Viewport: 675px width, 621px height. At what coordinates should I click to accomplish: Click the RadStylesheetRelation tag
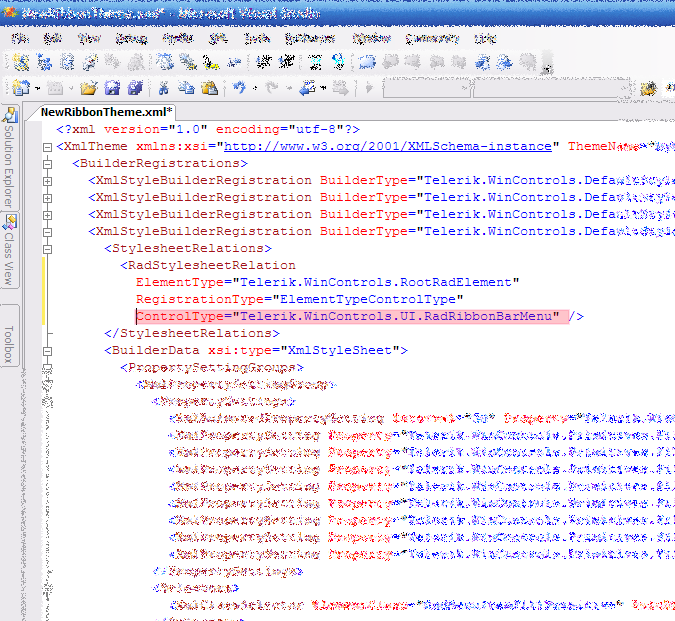click(208, 265)
